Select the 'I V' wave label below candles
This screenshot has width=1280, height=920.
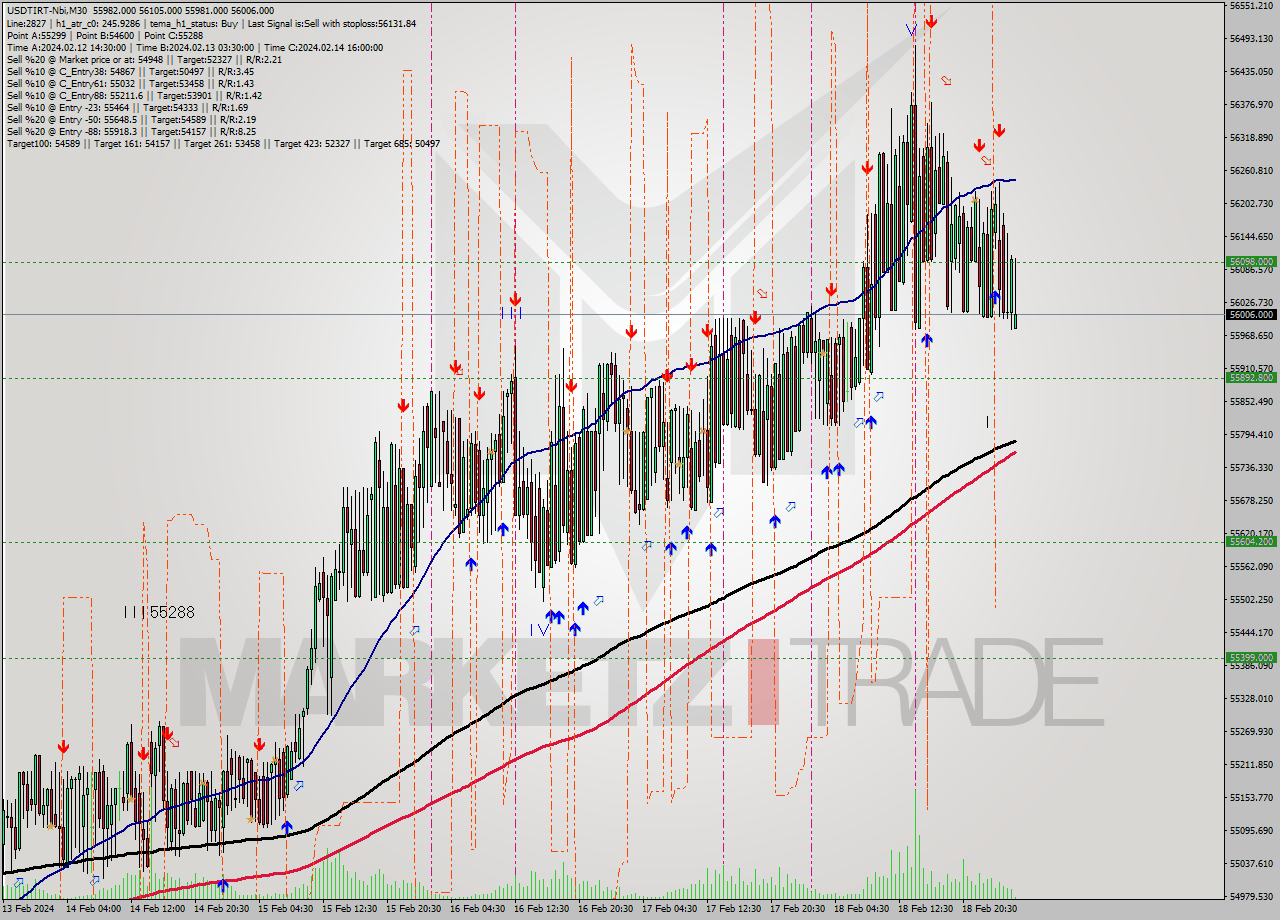click(540, 629)
